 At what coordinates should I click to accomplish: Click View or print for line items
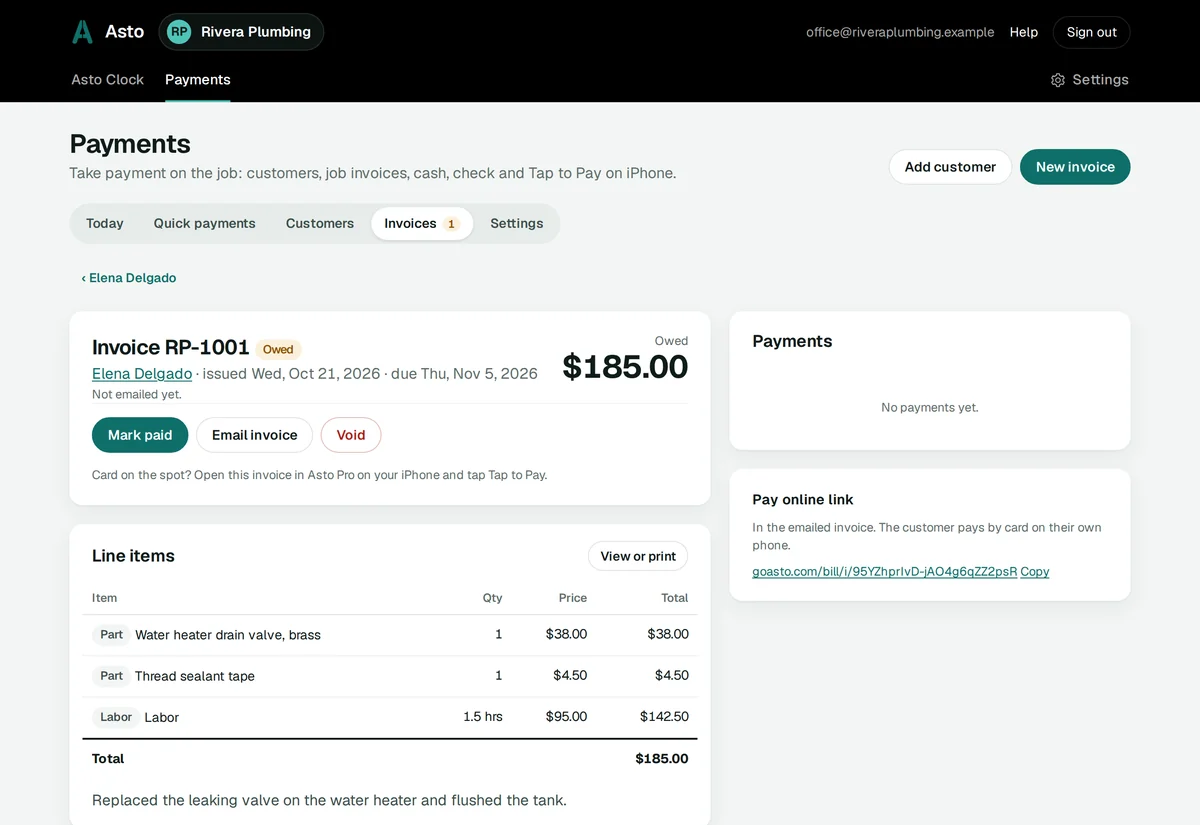(638, 556)
